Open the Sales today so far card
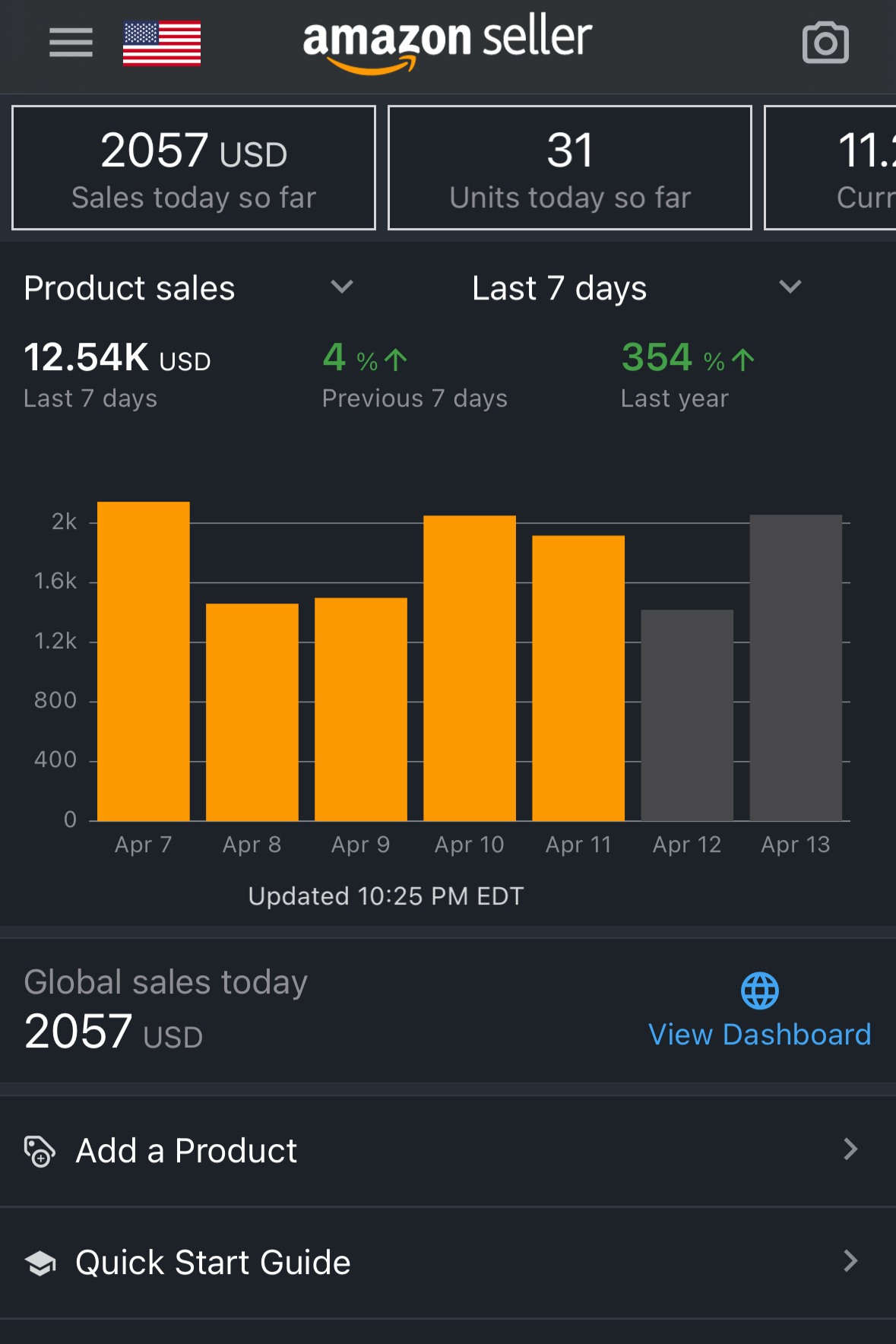This screenshot has height=1344, width=896. 194,168
